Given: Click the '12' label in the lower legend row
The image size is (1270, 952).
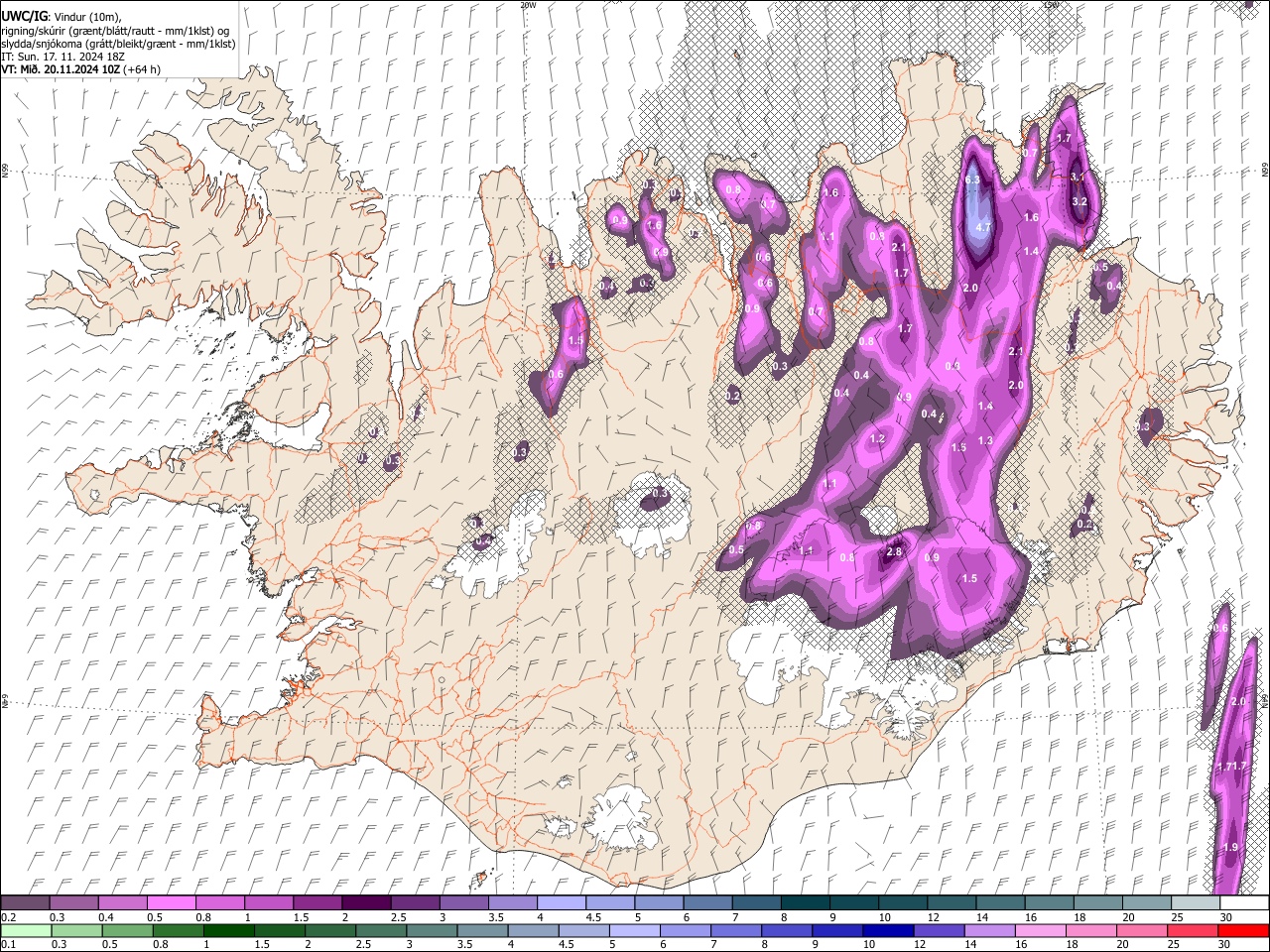Looking at the screenshot, I should tap(920, 944).
